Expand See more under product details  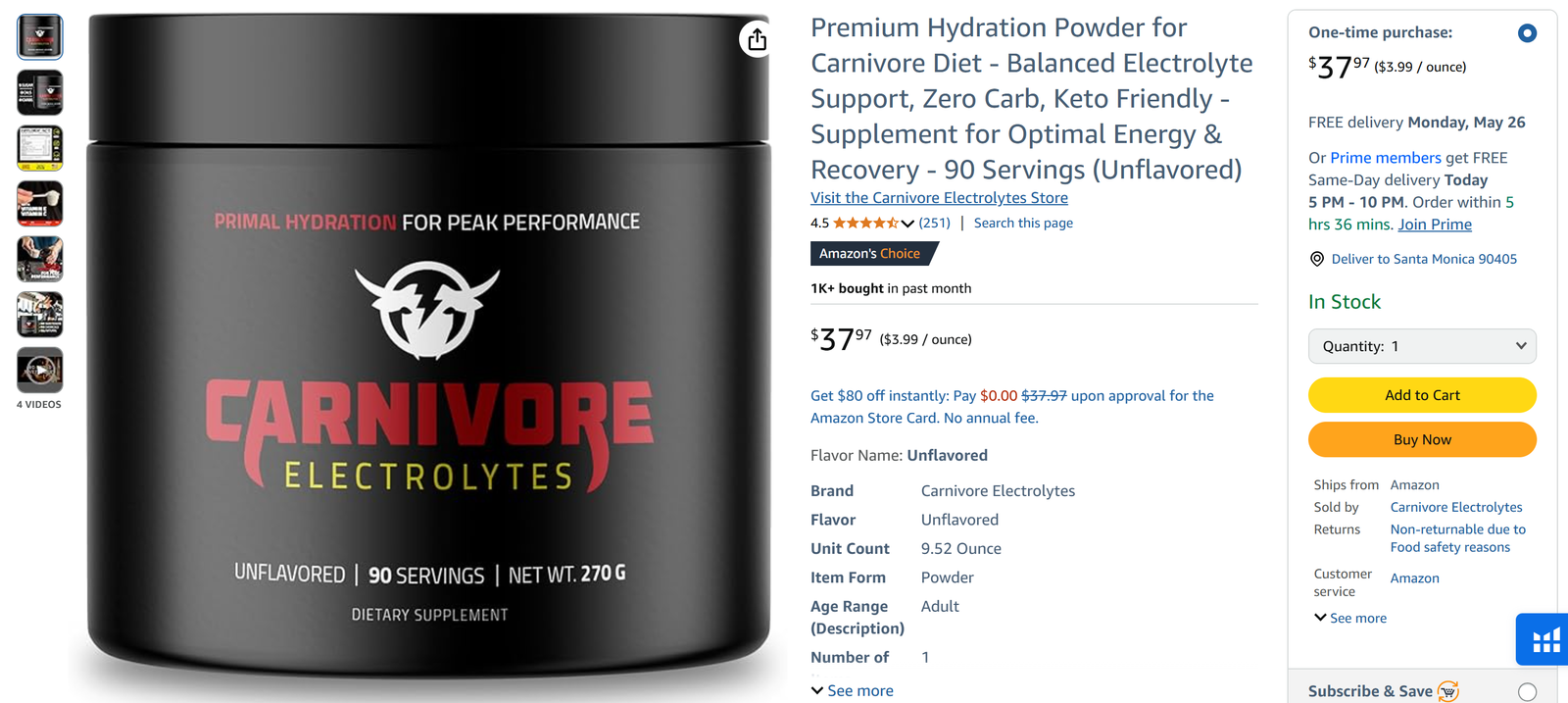pyautogui.click(x=852, y=691)
